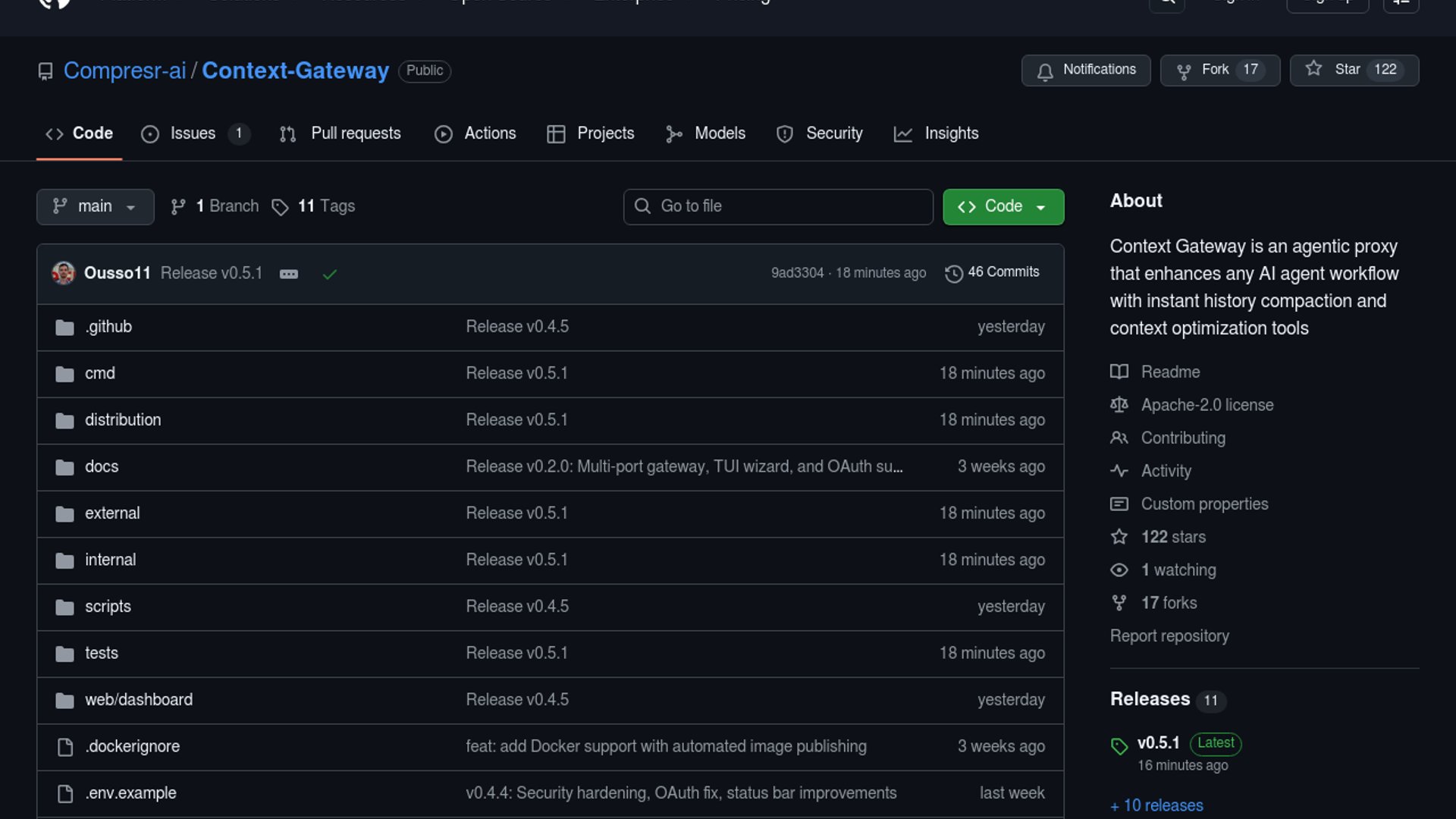1456x819 pixels.
Task: Open the Apache-2.0 license link
Action: pos(1207,405)
